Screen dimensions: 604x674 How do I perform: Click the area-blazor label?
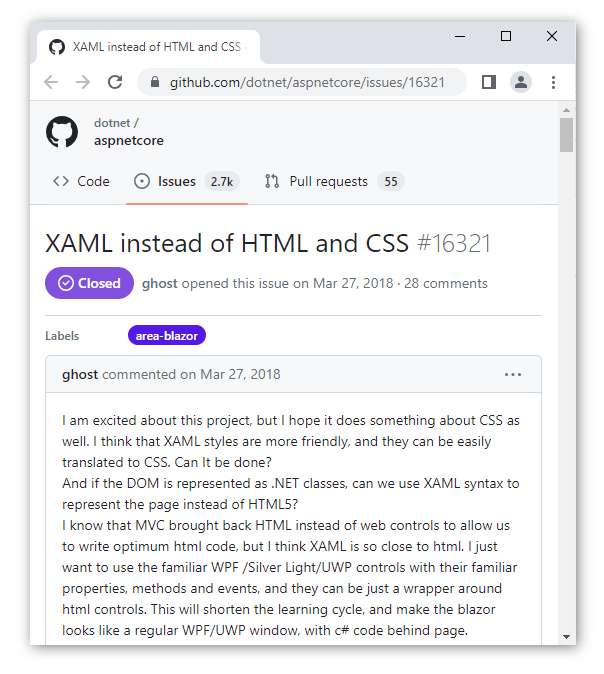[167, 335]
